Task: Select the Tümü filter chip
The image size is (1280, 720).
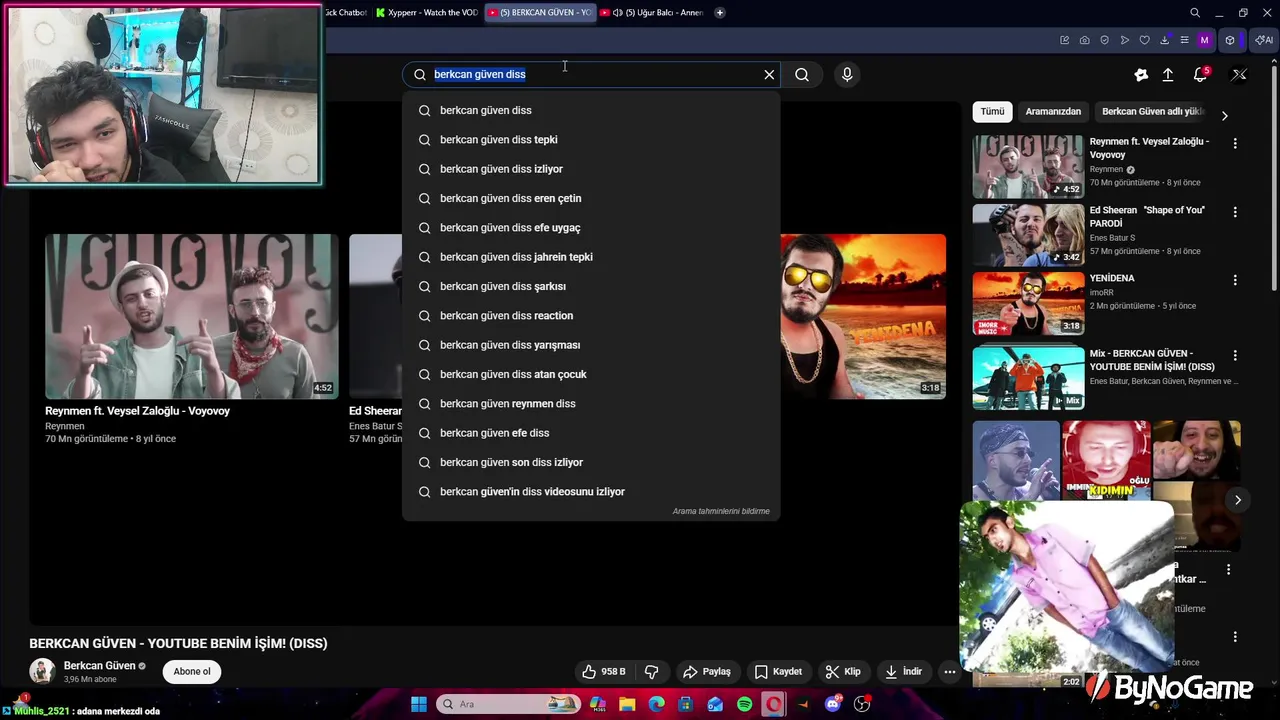Action: click(x=992, y=111)
